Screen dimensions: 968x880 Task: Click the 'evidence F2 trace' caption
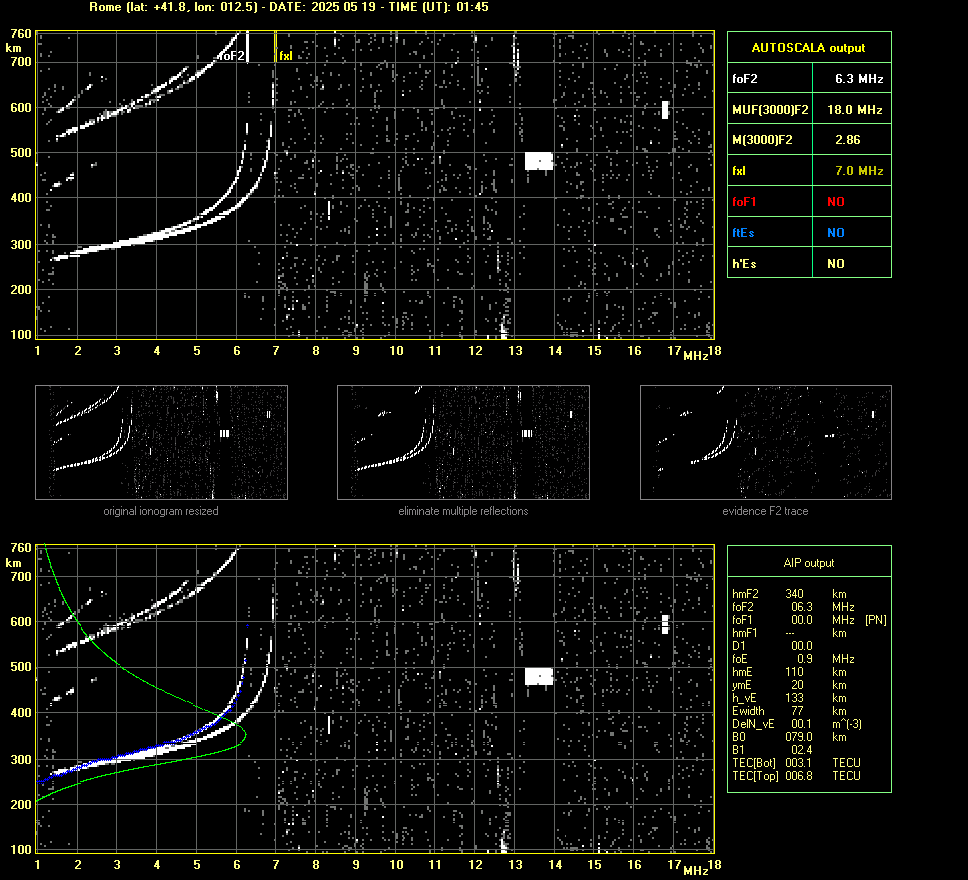pyautogui.click(x=765, y=511)
